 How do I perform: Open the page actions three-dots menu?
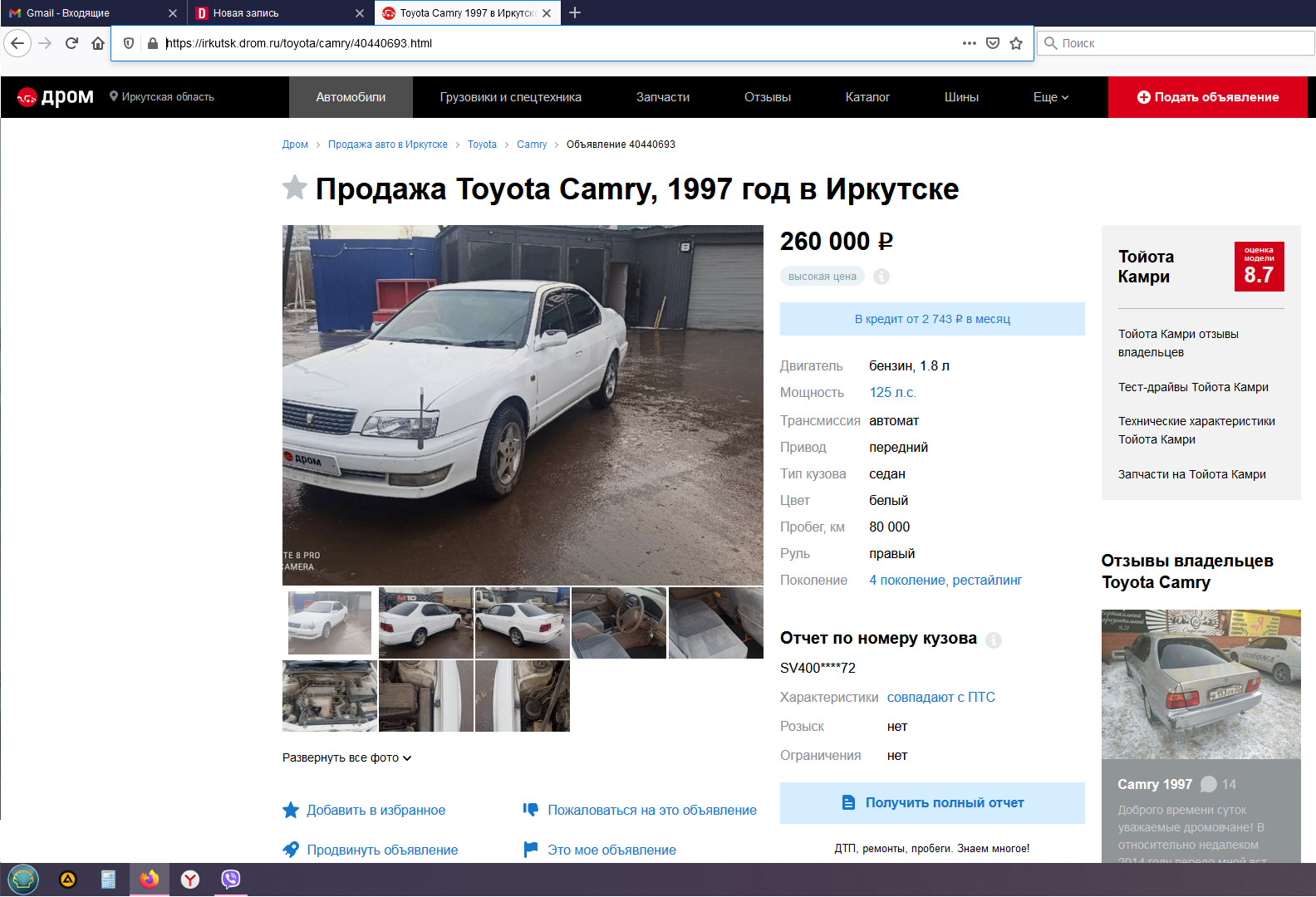click(969, 43)
